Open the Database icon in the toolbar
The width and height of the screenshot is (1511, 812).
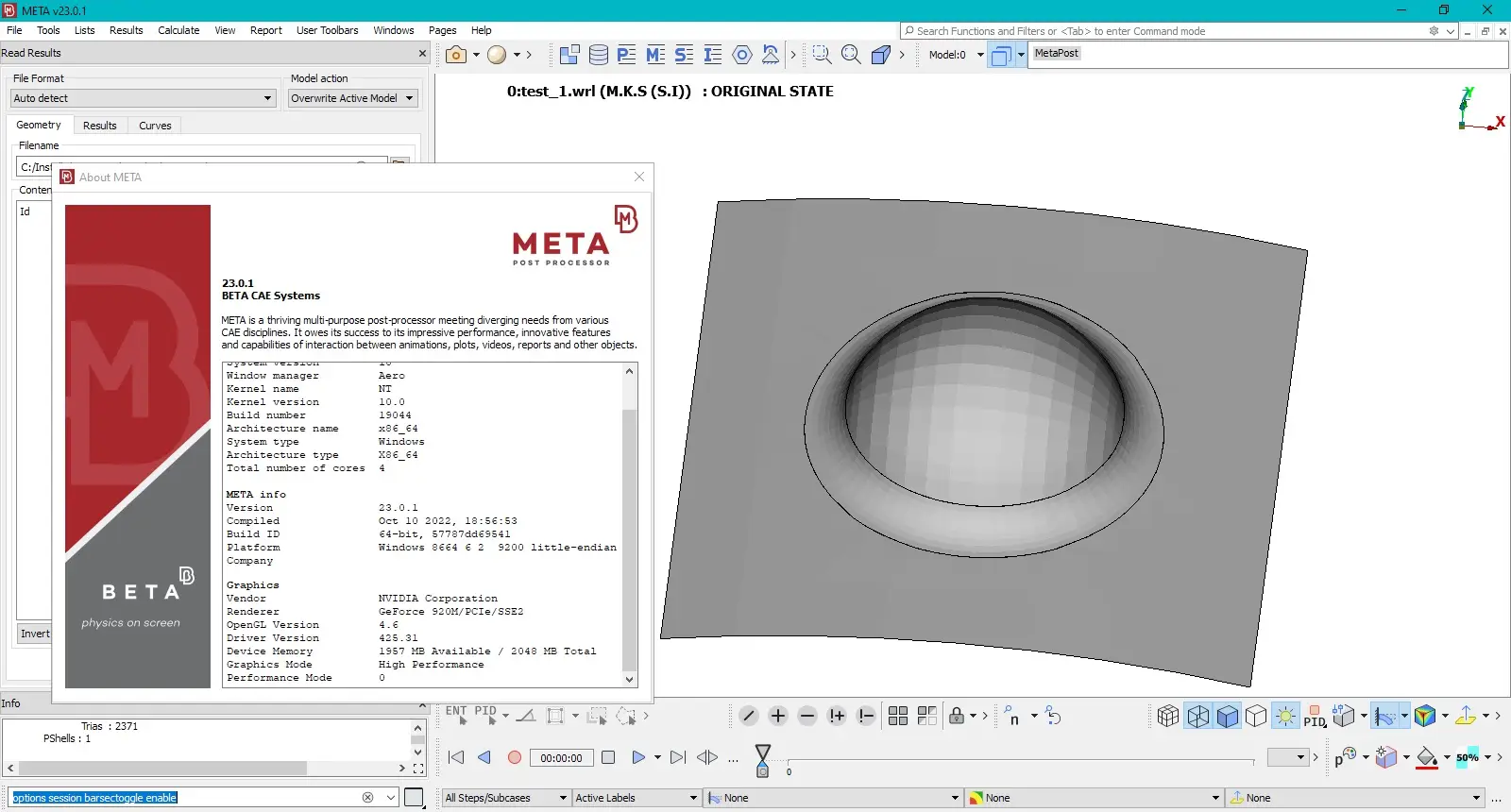pyautogui.click(x=599, y=55)
